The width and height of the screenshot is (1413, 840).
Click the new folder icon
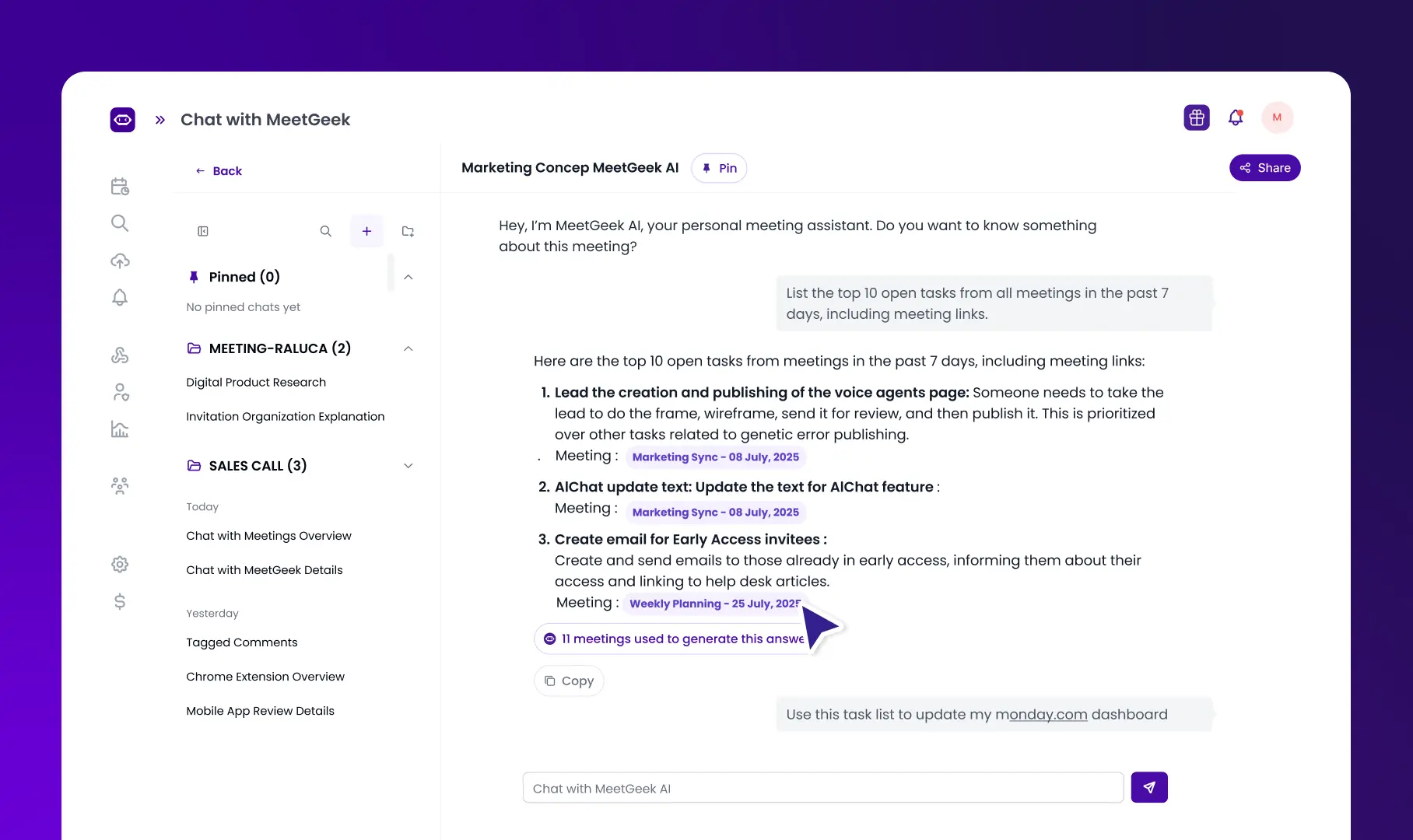click(x=408, y=231)
